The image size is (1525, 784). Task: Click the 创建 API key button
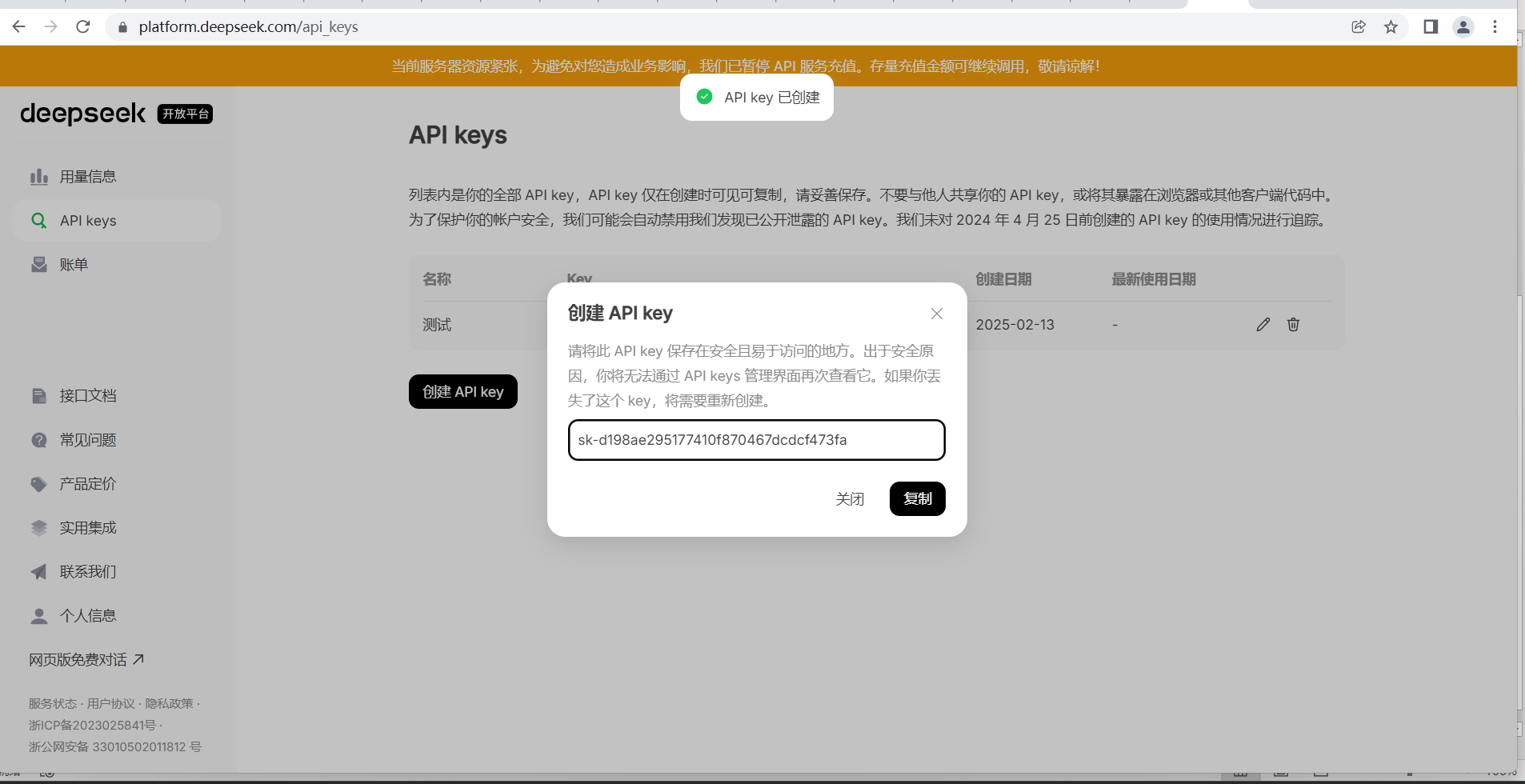pos(463,392)
